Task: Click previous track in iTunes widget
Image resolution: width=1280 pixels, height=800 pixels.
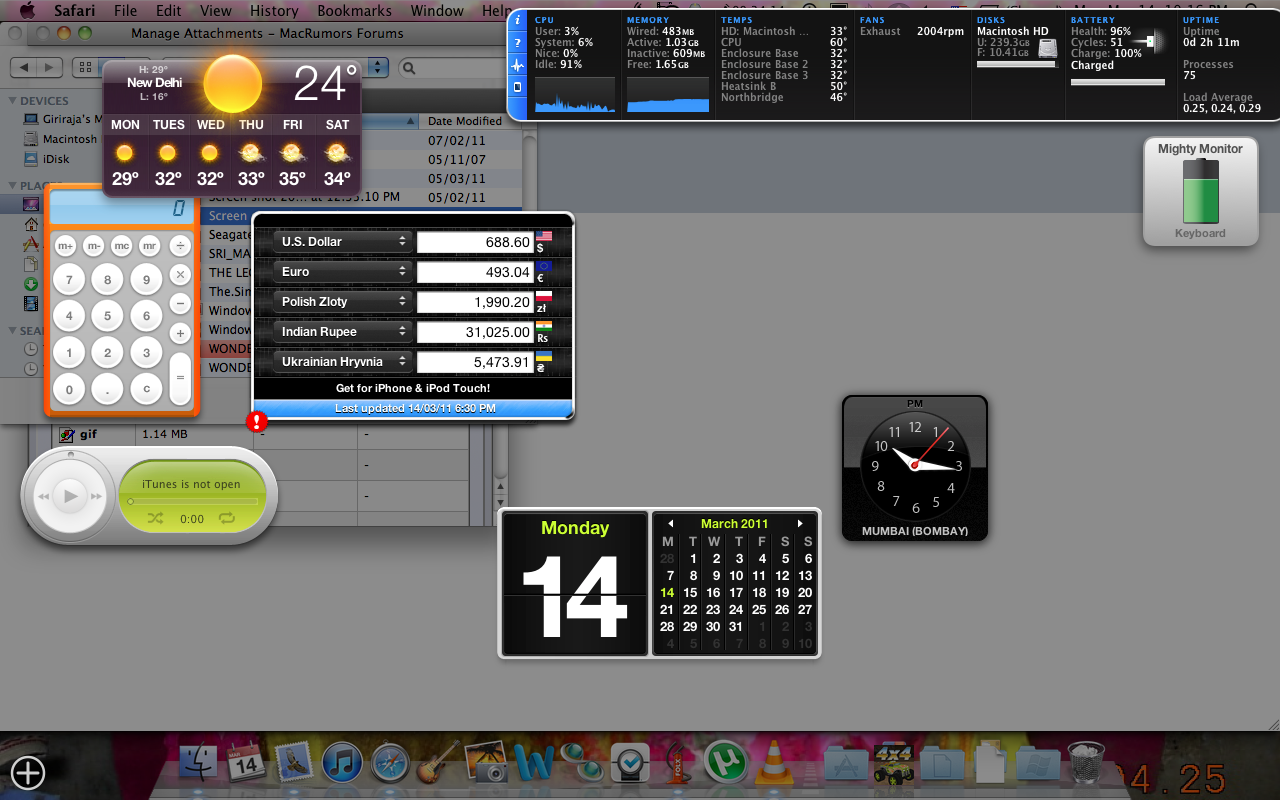Action: coord(43,496)
